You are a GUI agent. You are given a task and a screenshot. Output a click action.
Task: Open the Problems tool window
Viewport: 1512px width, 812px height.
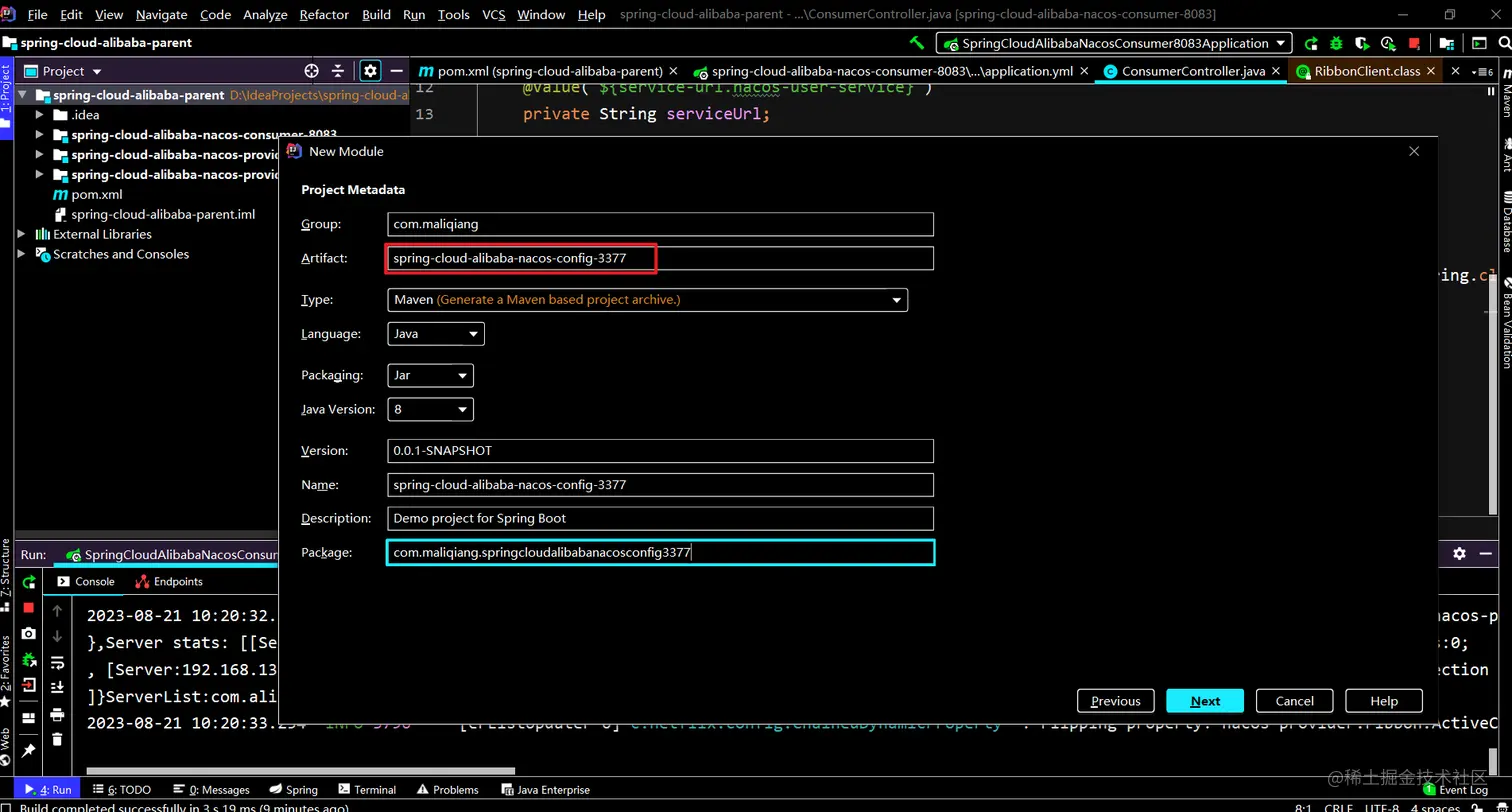[447, 790]
